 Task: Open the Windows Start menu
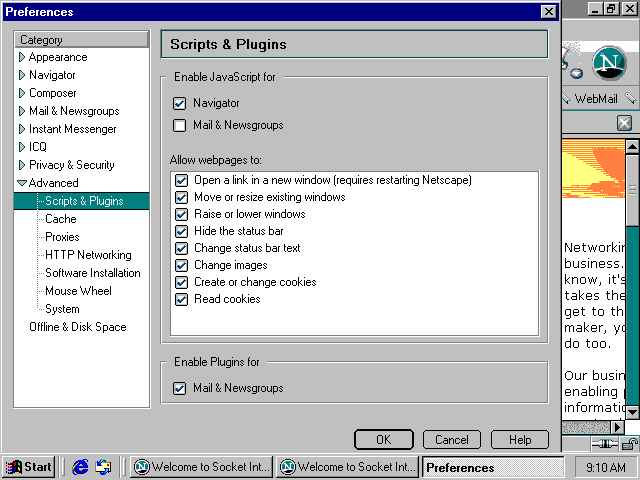point(29,467)
